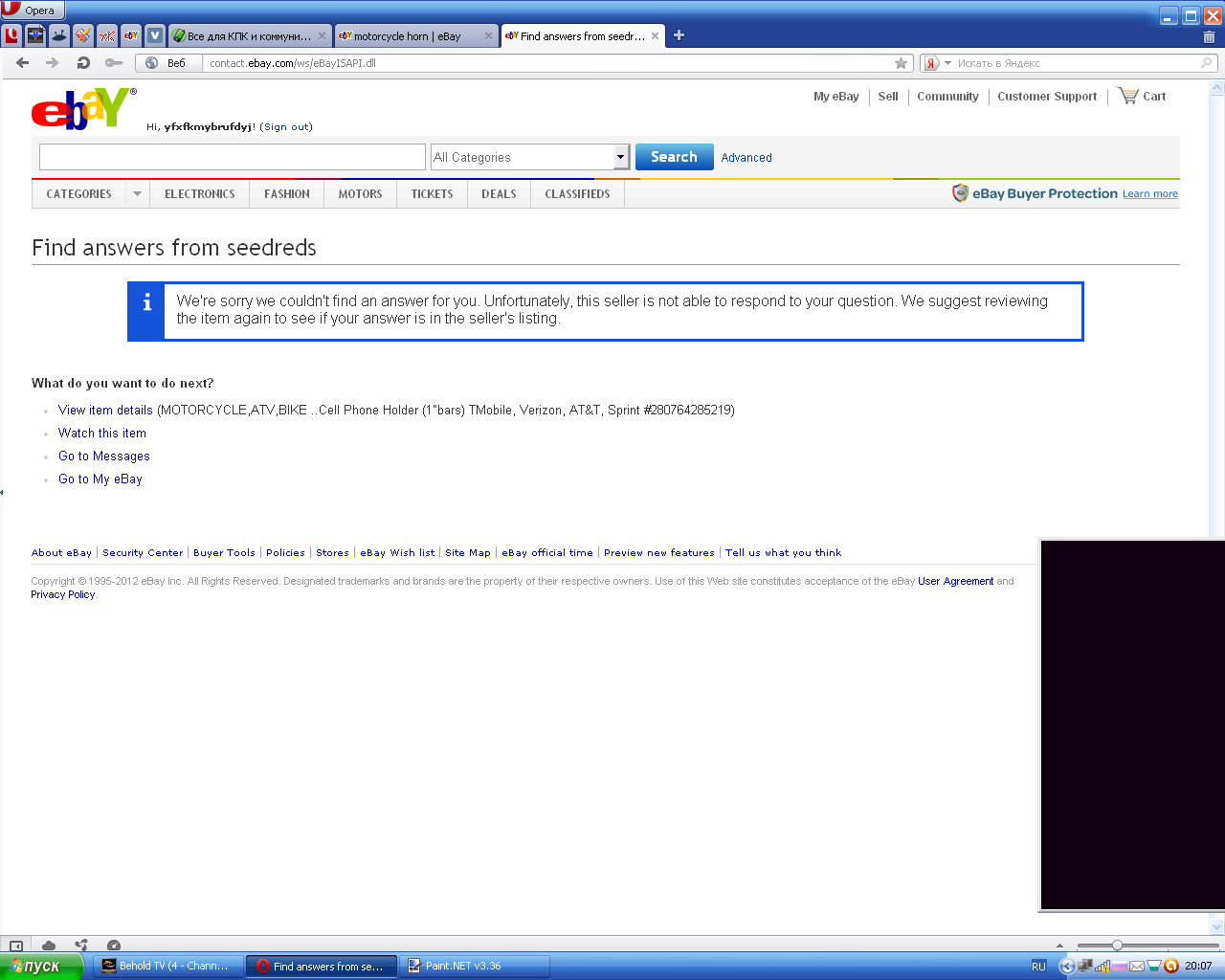This screenshot has width=1225, height=980.
Task: Toggle the Opera sidebar panel button
Action: 16,946
